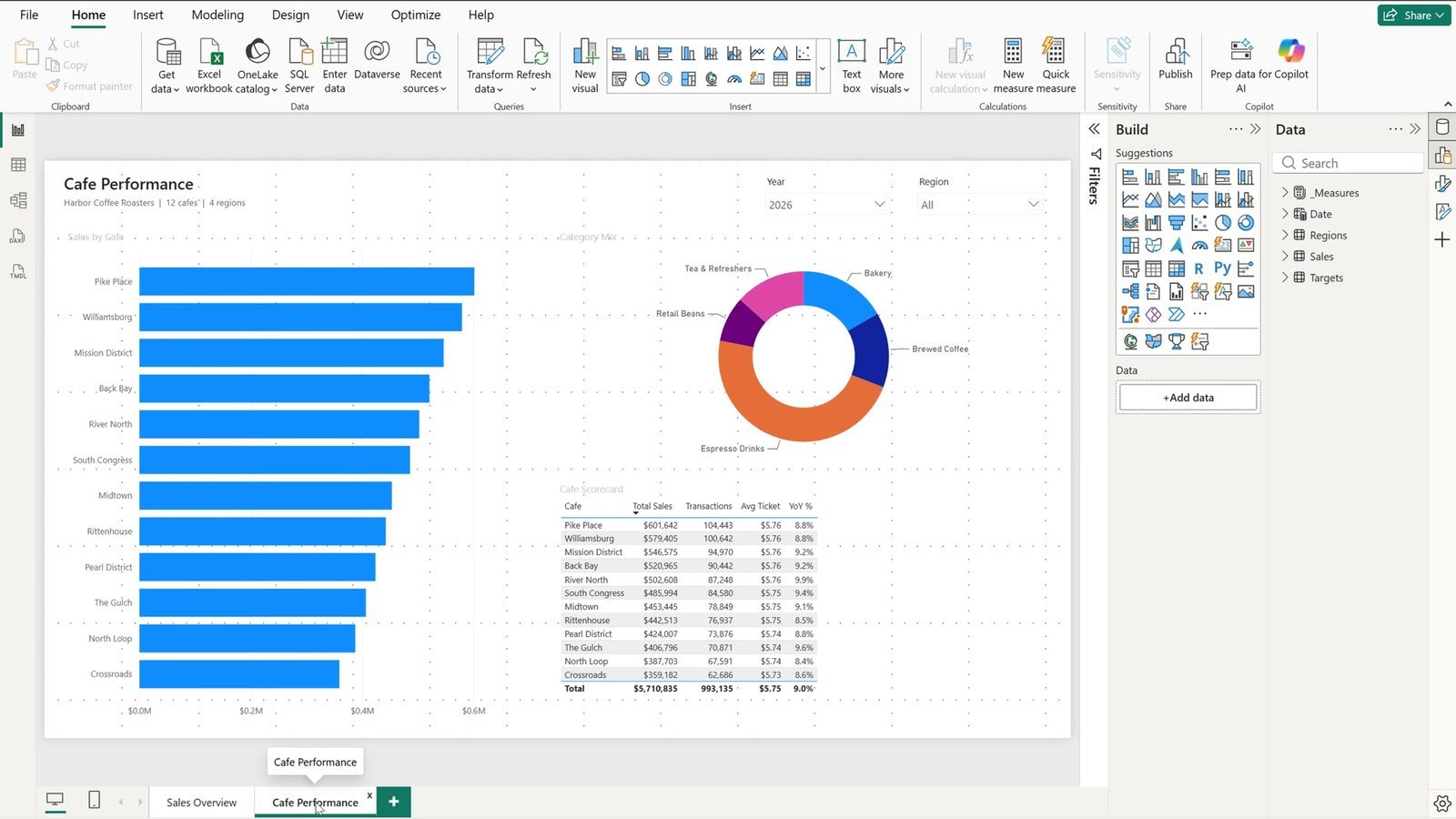Viewport: 1456px width, 819px height.
Task: Expand the Sales table
Action: 1285,257
